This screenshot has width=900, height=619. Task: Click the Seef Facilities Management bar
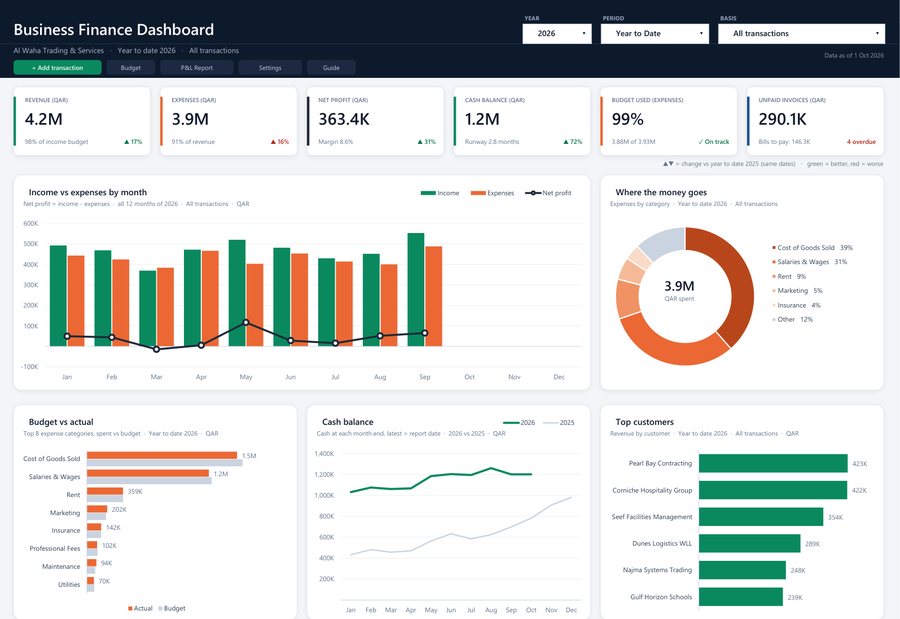[761, 517]
